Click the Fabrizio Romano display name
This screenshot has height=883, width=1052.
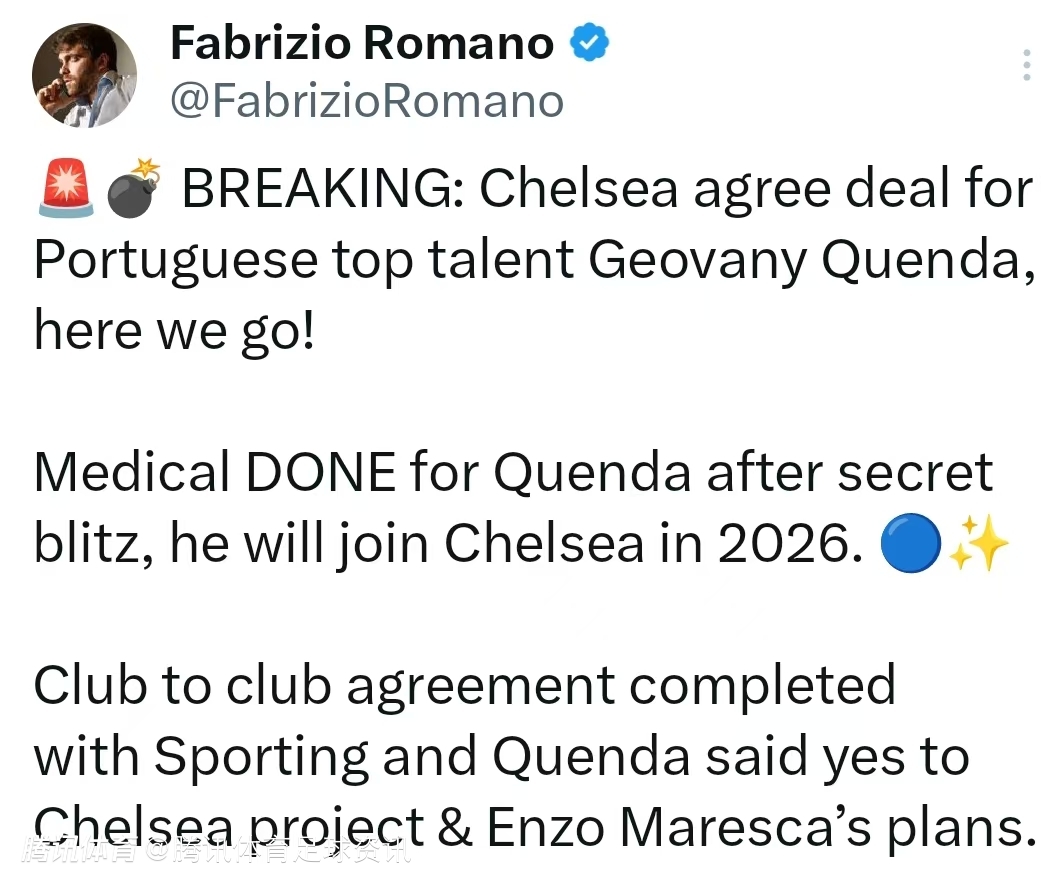point(362,43)
